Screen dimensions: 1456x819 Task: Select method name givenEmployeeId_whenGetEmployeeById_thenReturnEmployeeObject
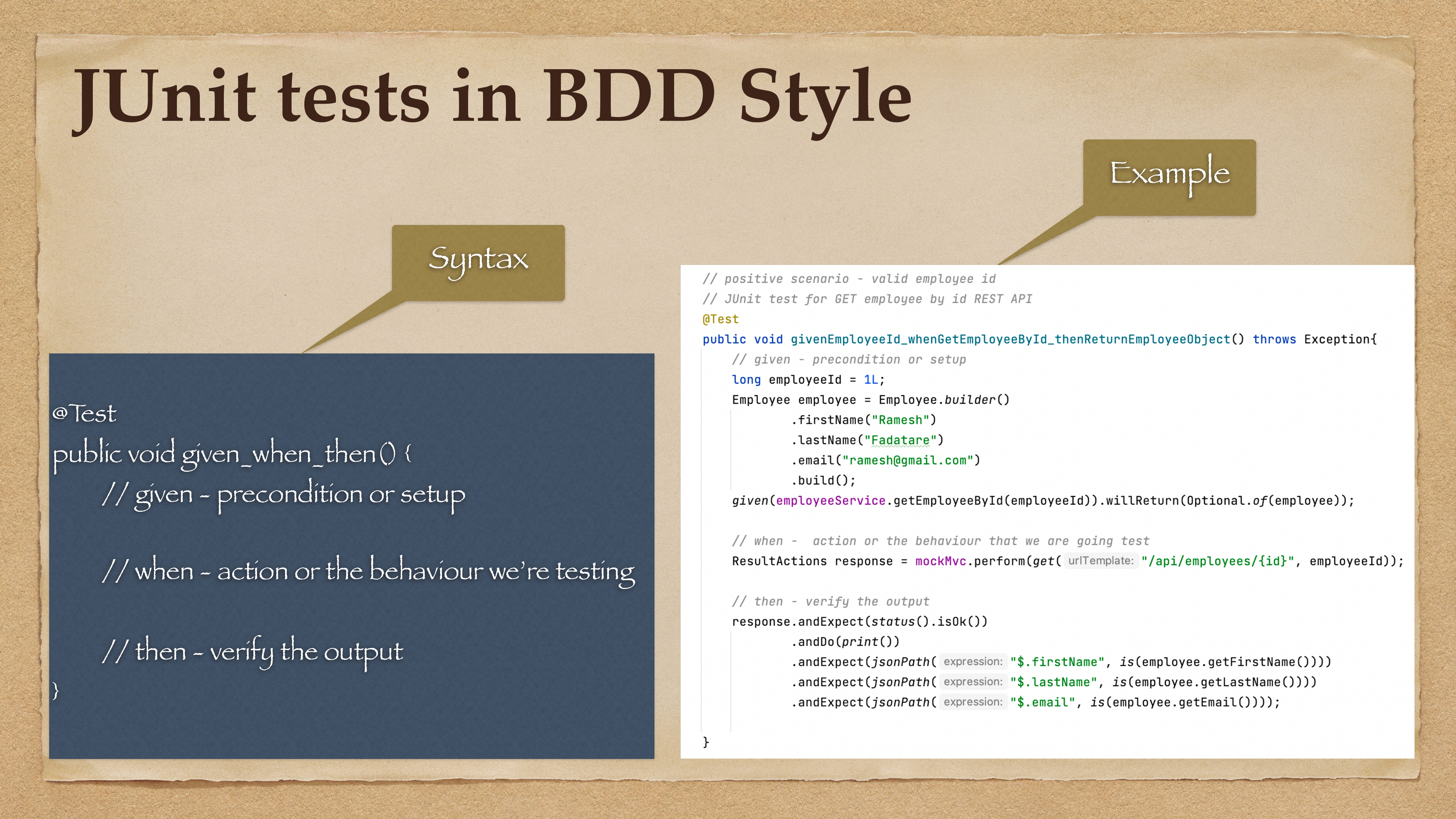click(1010, 340)
